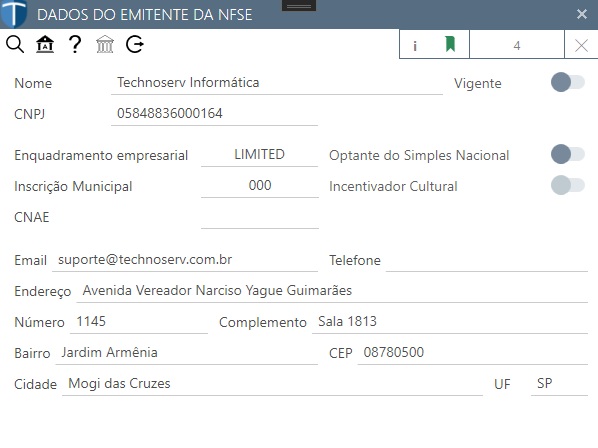Click the 'Incentivador Cultural' label
The height and width of the screenshot is (448, 598).
(393, 186)
